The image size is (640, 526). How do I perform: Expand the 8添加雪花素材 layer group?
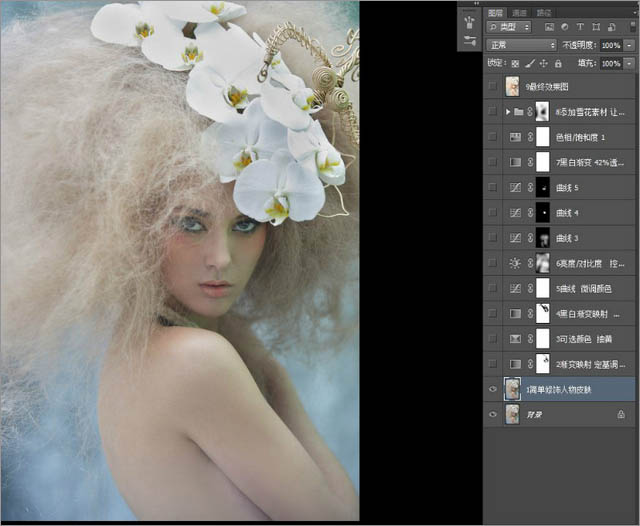[x=509, y=111]
